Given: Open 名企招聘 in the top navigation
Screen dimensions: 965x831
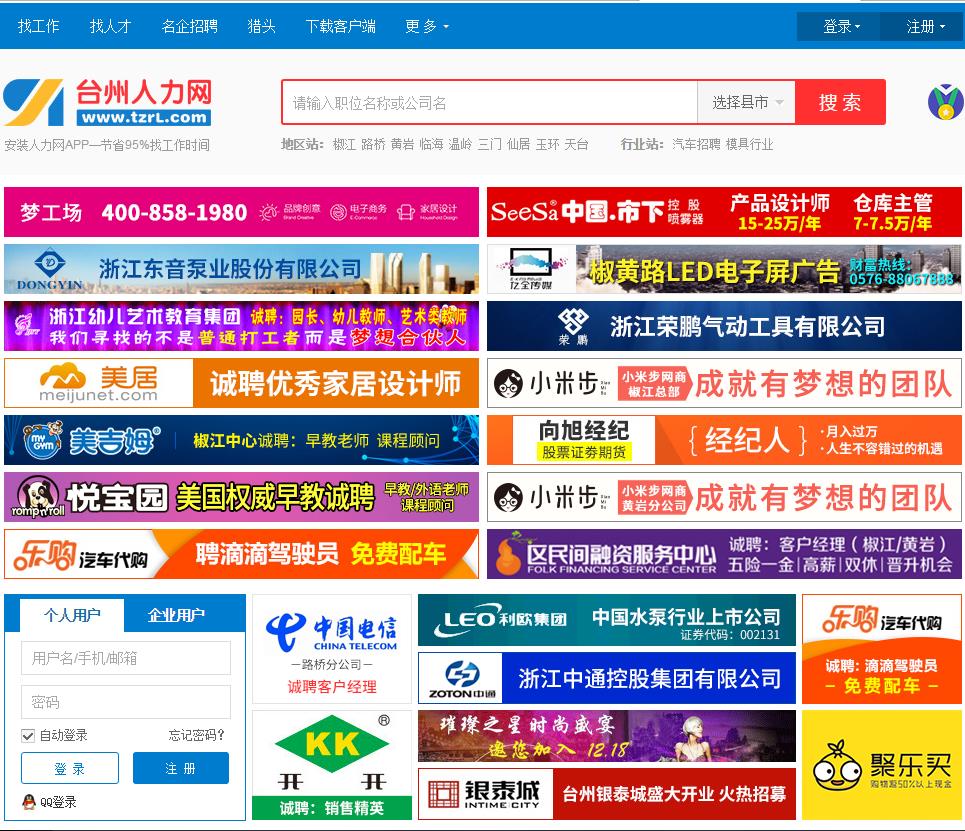Looking at the screenshot, I should (190, 26).
